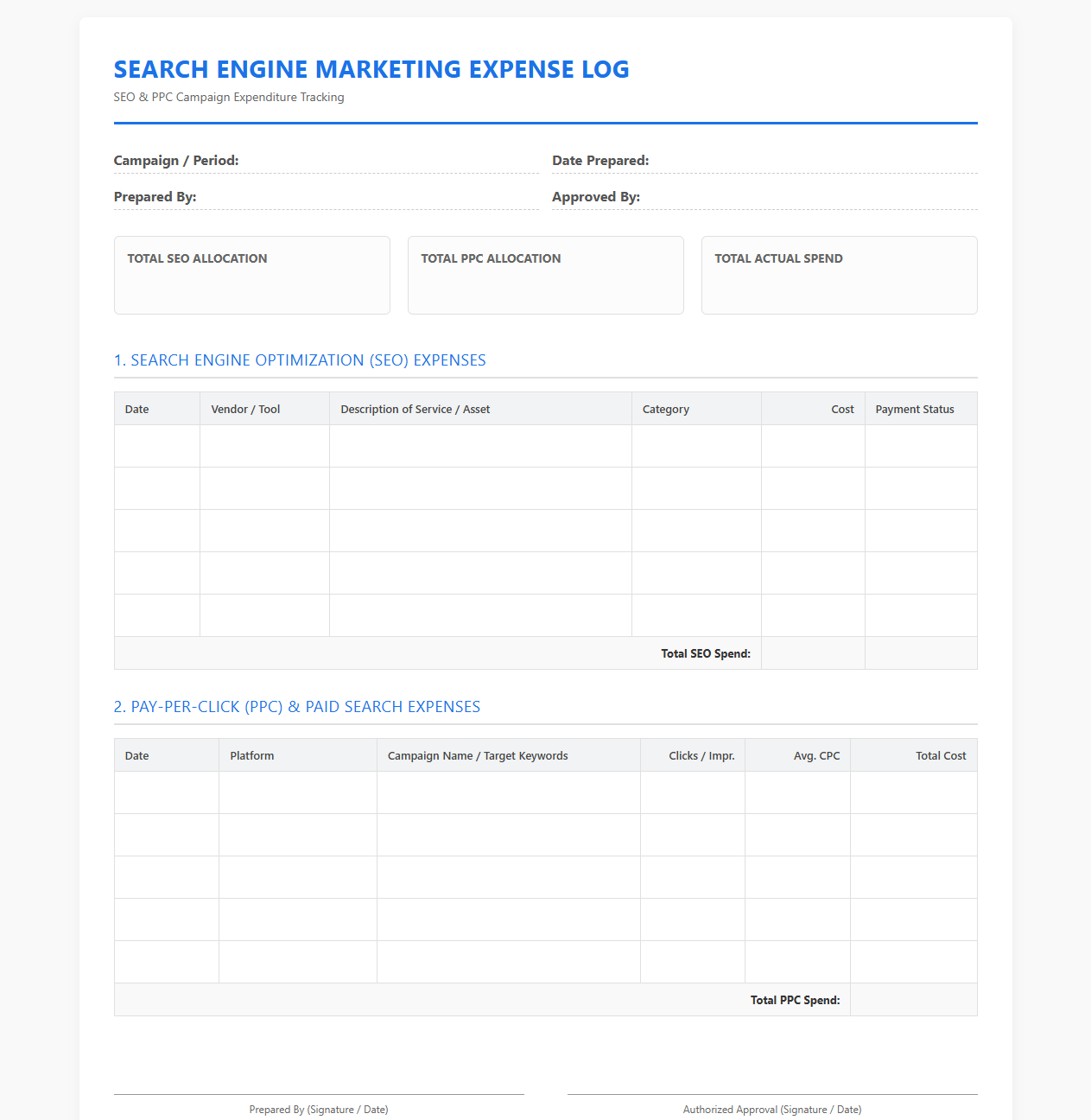The width and height of the screenshot is (1091, 1120).
Task: Click the Prepared By field label
Action: [x=155, y=197]
